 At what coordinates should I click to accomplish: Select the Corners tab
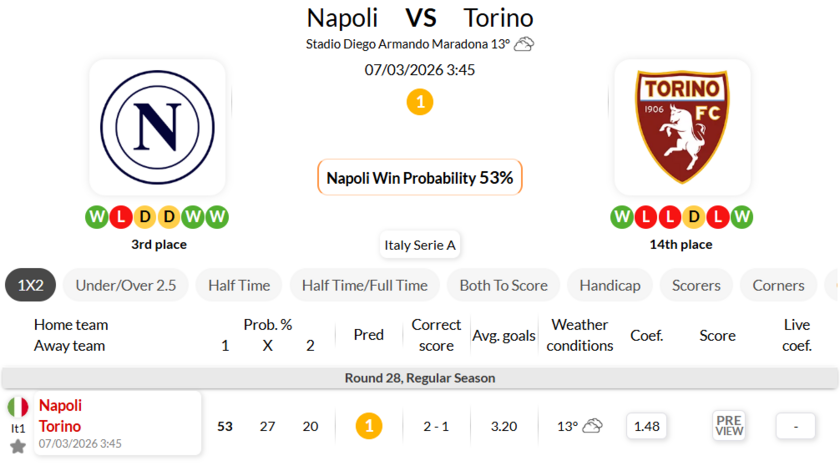coord(778,285)
